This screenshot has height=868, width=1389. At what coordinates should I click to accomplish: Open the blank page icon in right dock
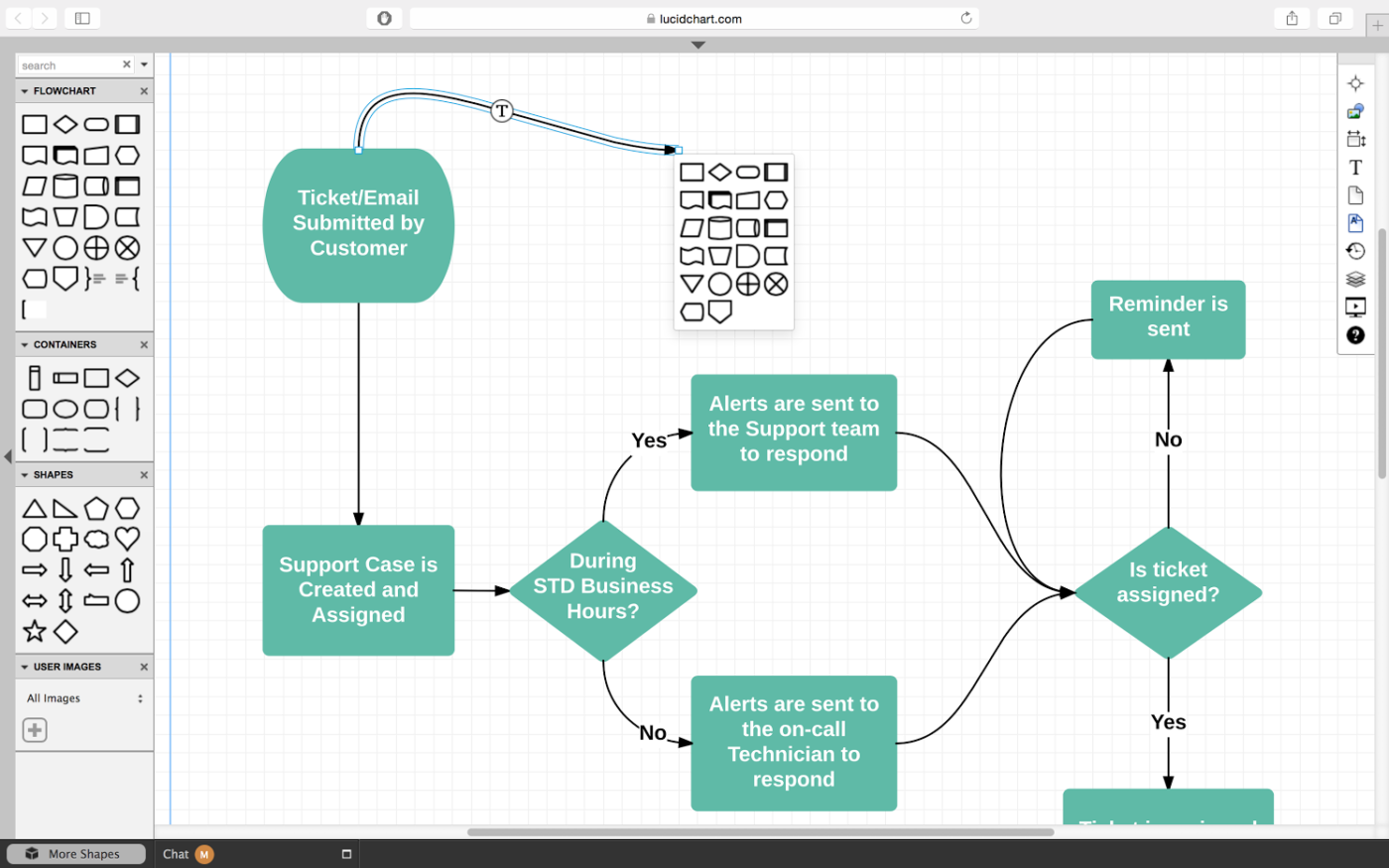coord(1355,195)
